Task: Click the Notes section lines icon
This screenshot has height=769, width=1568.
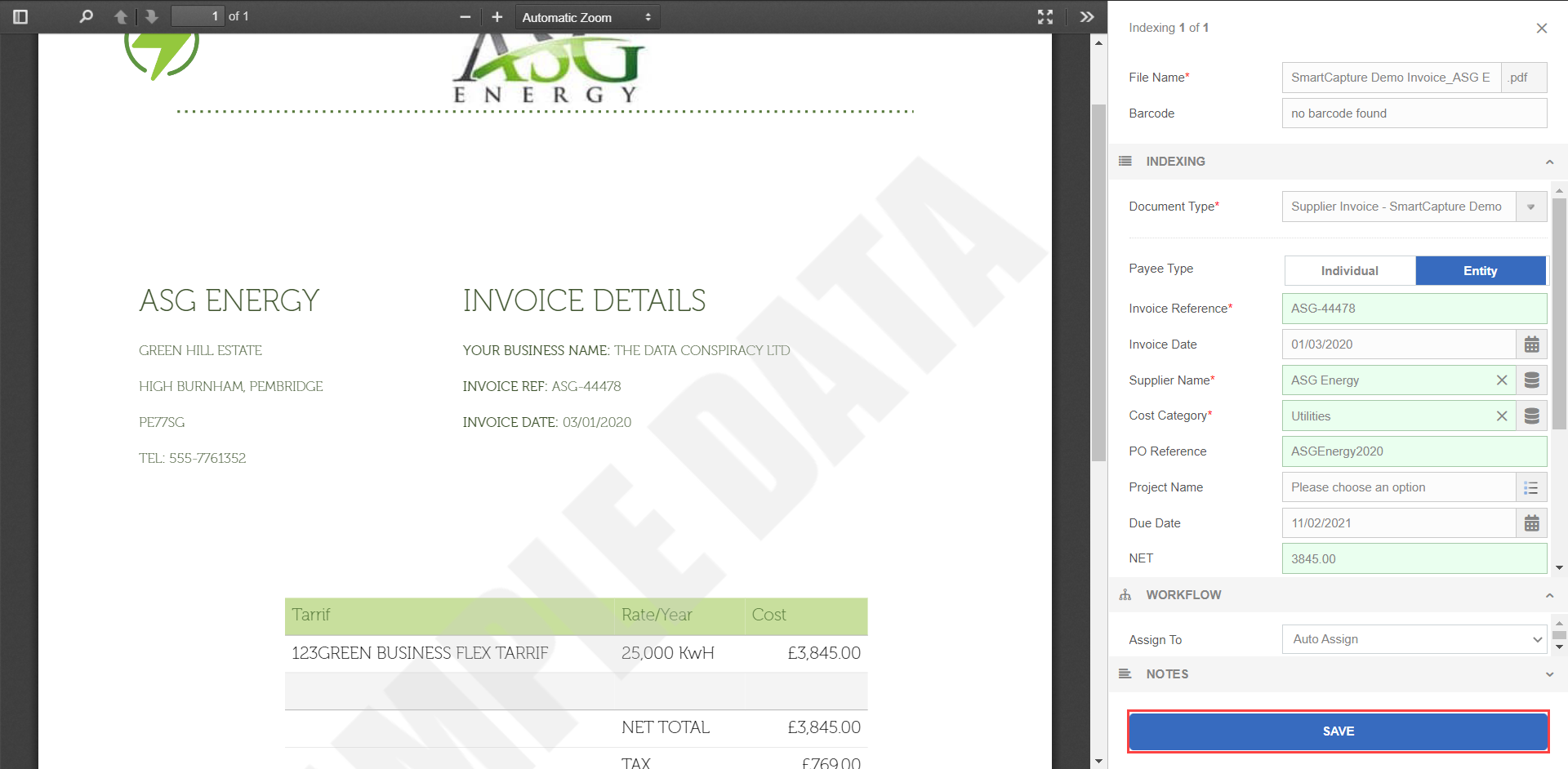Action: pos(1125,674)
